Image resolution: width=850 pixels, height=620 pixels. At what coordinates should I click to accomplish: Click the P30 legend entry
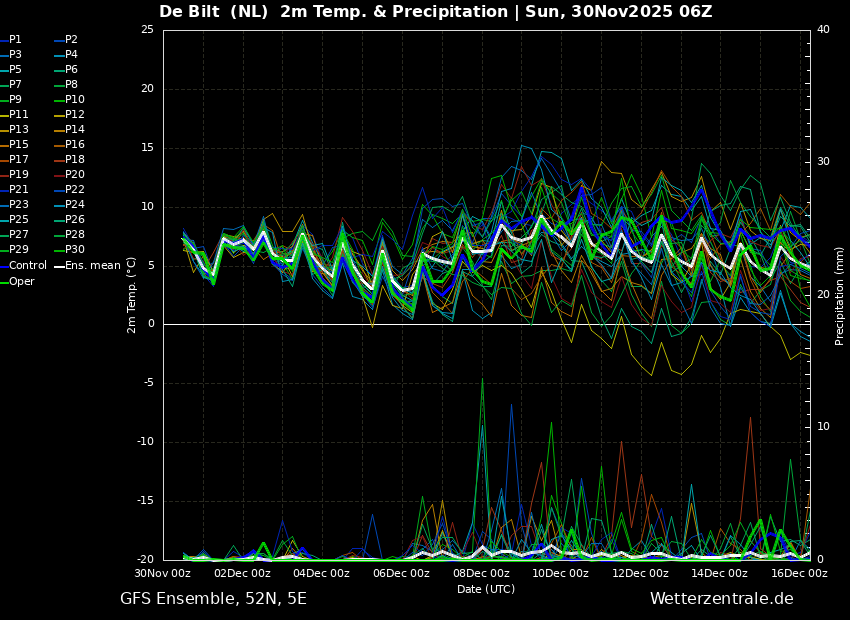click(x=75, y=250)
